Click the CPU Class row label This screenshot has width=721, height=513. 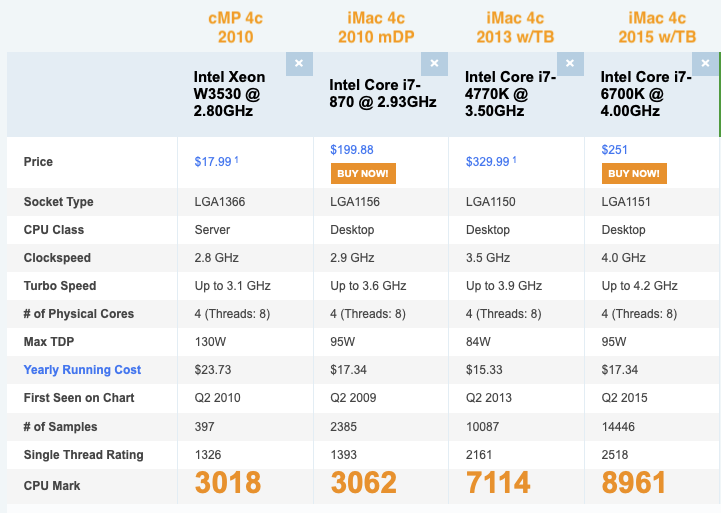pyautogui.click(x=54, y=230)
